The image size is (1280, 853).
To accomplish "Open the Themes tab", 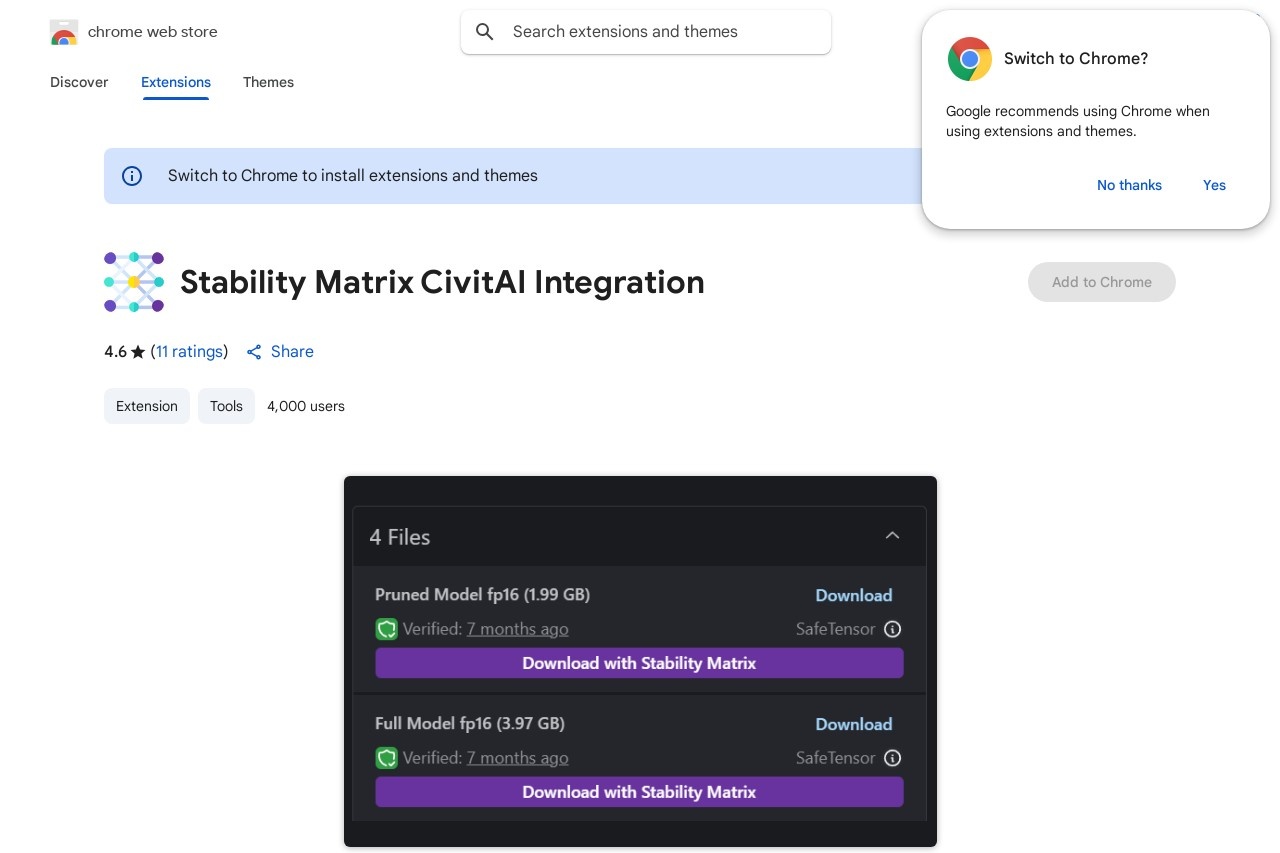I will click(268, 82).
